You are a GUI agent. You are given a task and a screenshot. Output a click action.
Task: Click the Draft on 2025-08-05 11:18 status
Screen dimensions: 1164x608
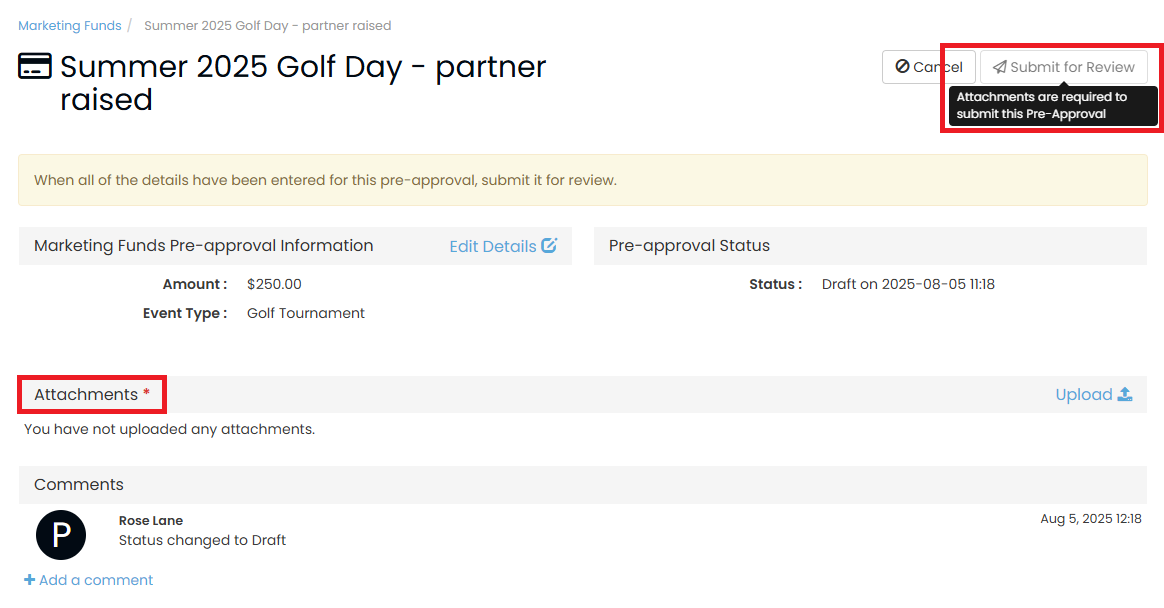pos(908,284)
